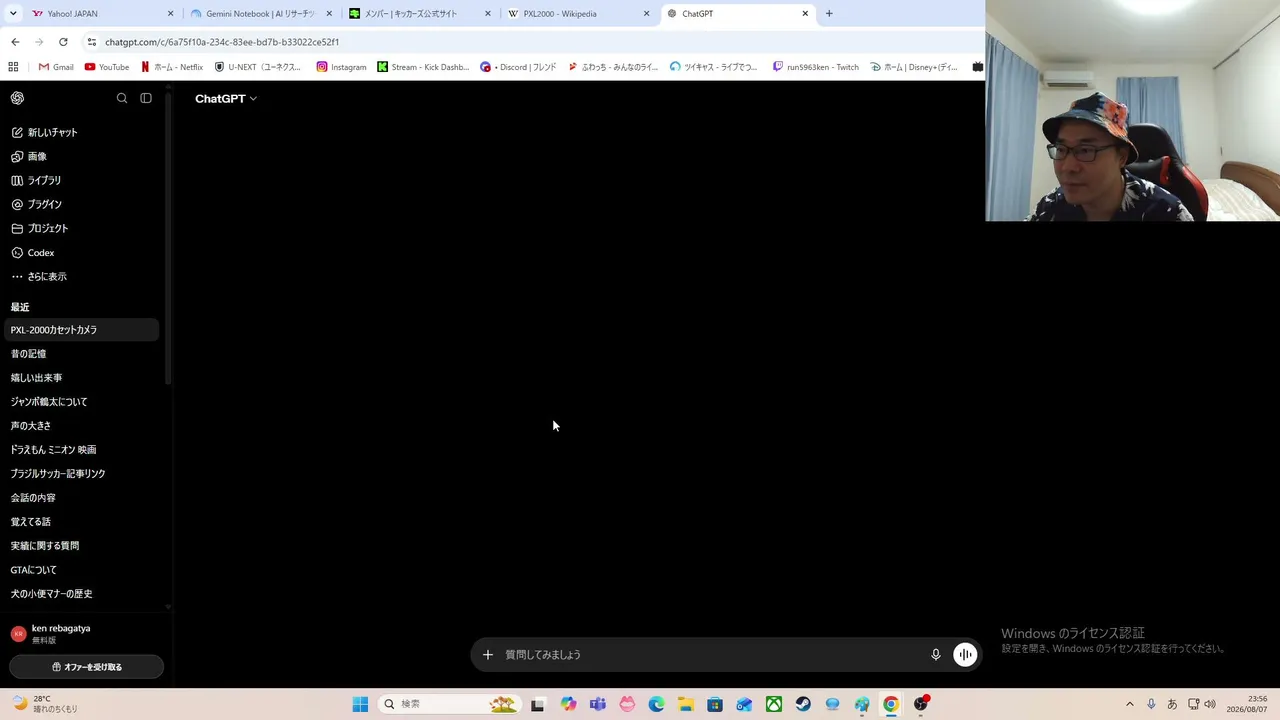This screenshot has width=1280, height=720.
Task: Open the 嬉しい出来事 conversation
Action: point(82,378)
